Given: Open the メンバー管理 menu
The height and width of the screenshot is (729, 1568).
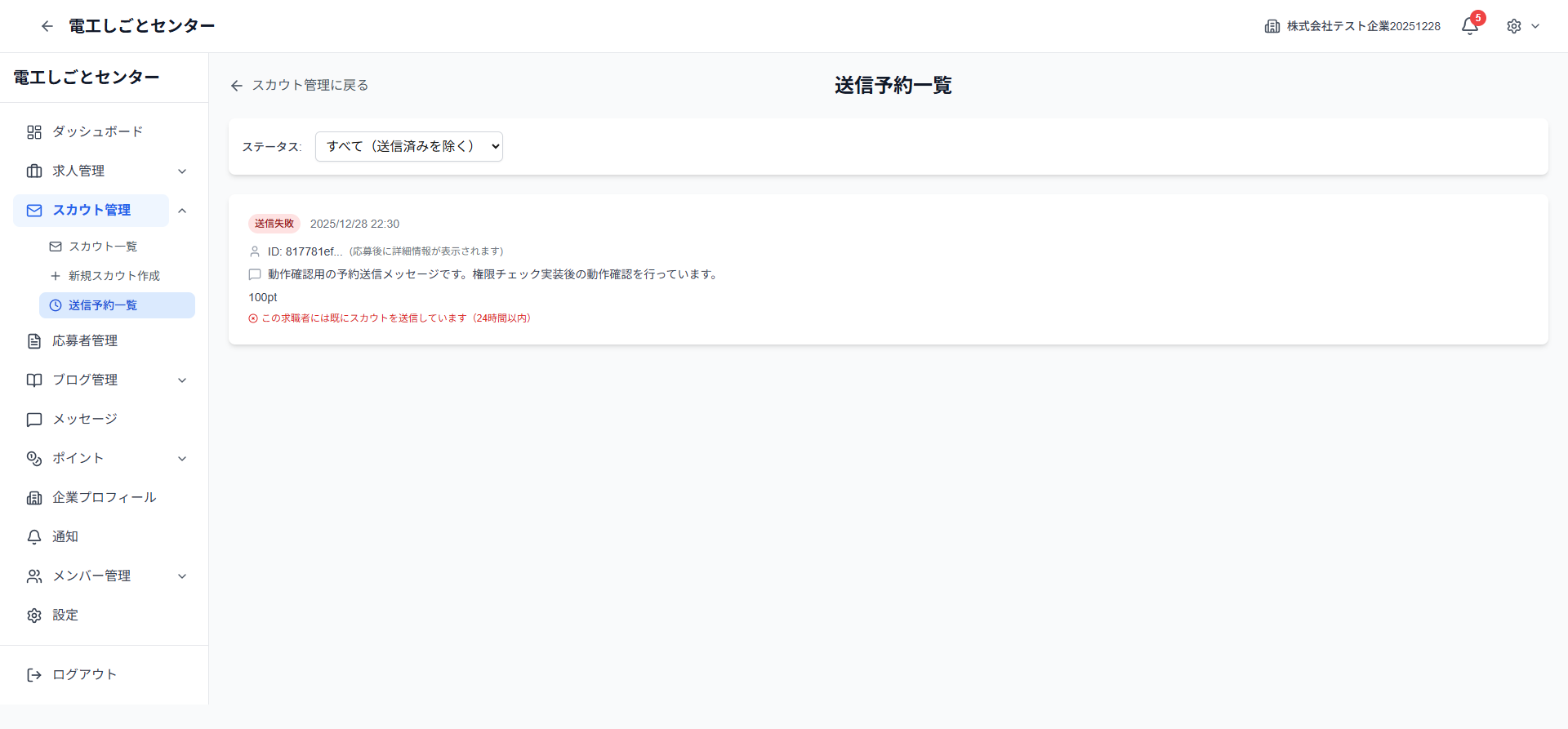Looking at the screenshot, I should pyautogui.click(x=91, y=576).
